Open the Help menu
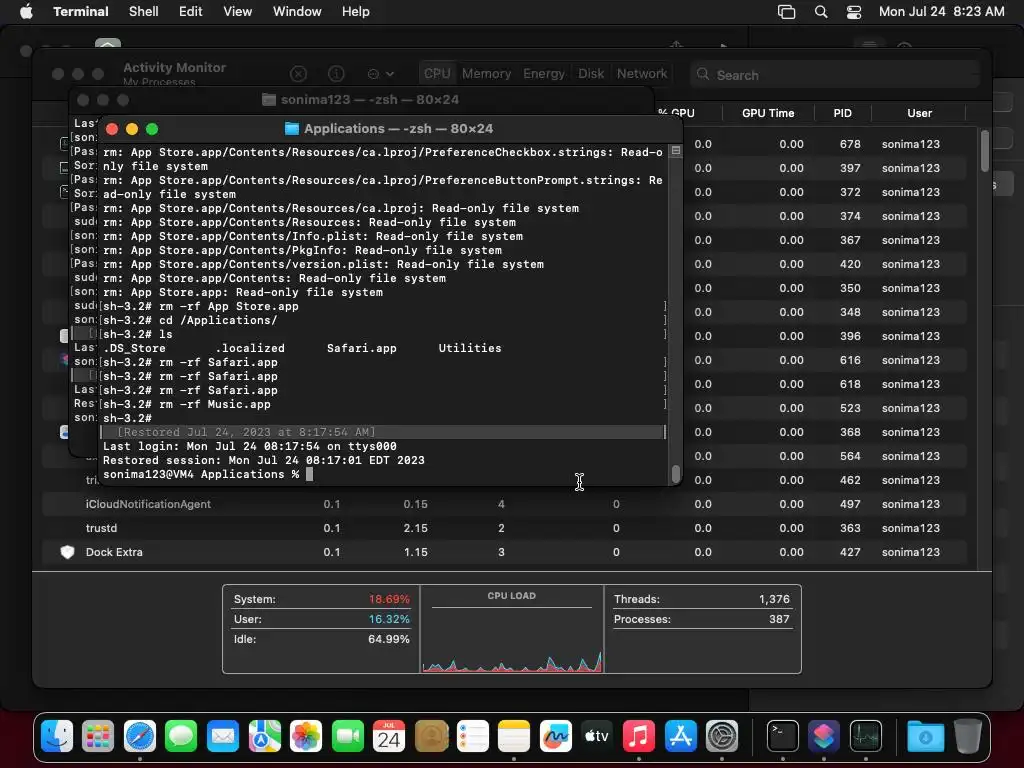 tap(356, 12)
